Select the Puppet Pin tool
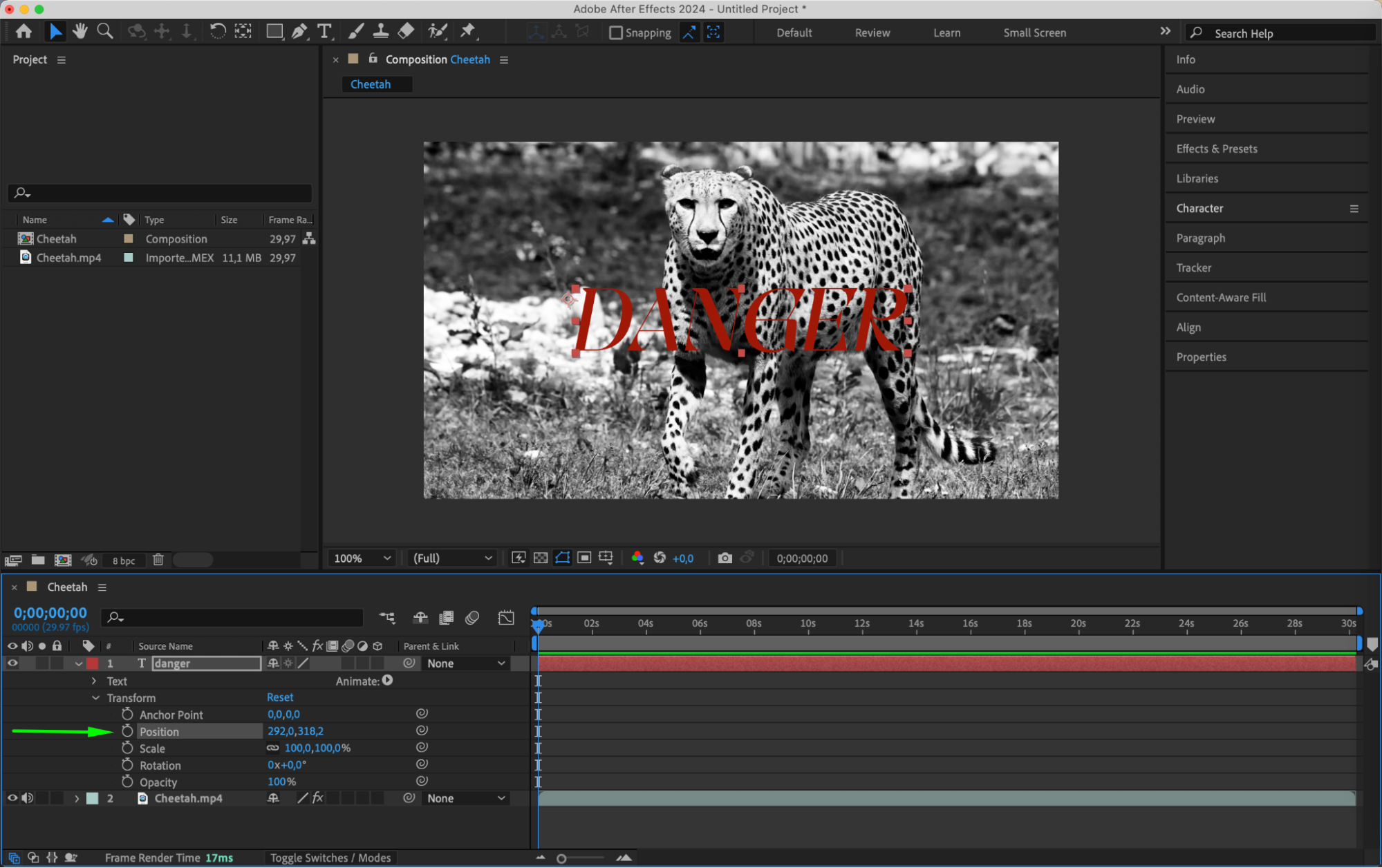This screenshot has height=868, width=1382. coord(468,31)
